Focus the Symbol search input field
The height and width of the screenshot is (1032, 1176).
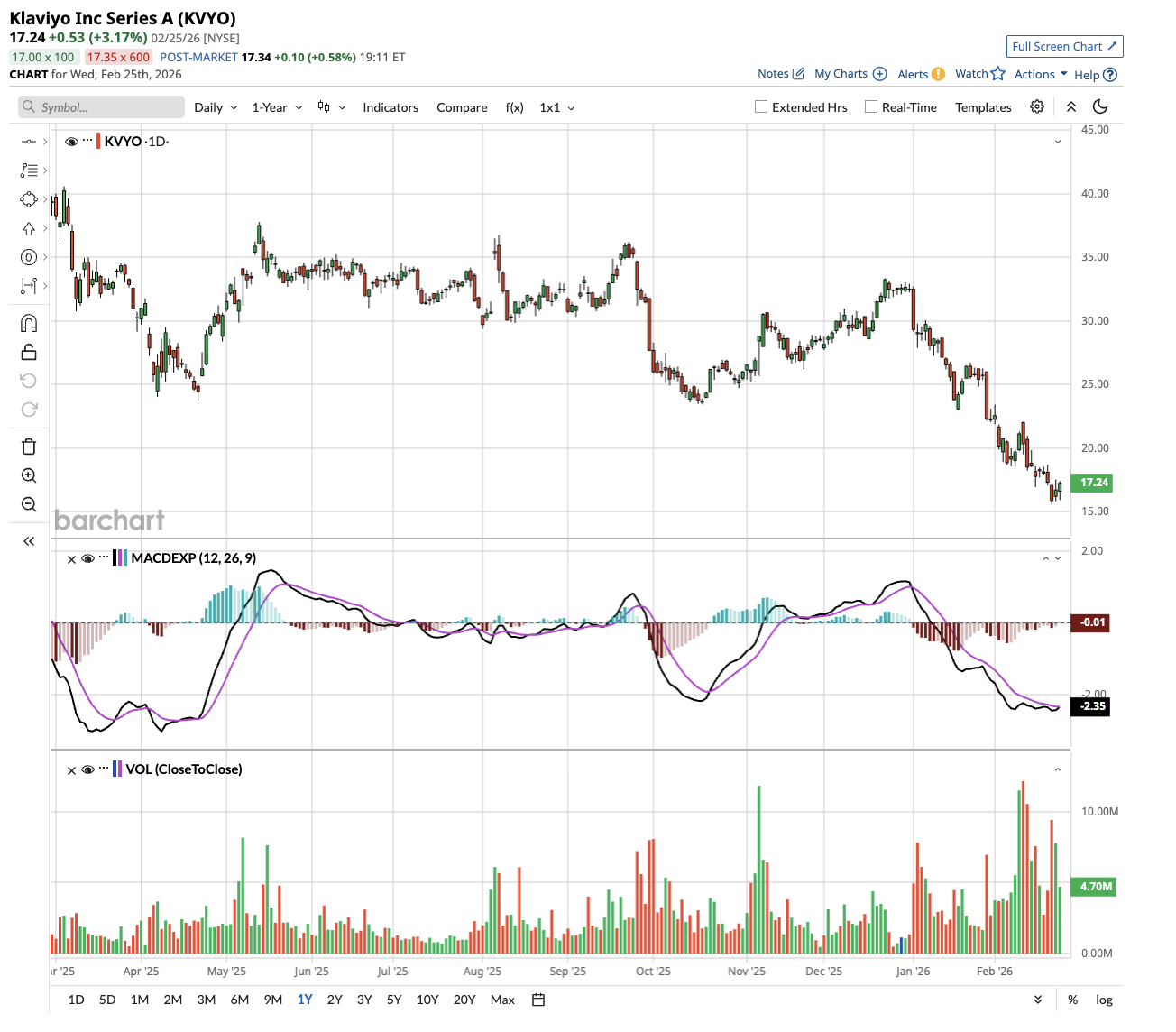pyautogui.click(x=101, y=107)
